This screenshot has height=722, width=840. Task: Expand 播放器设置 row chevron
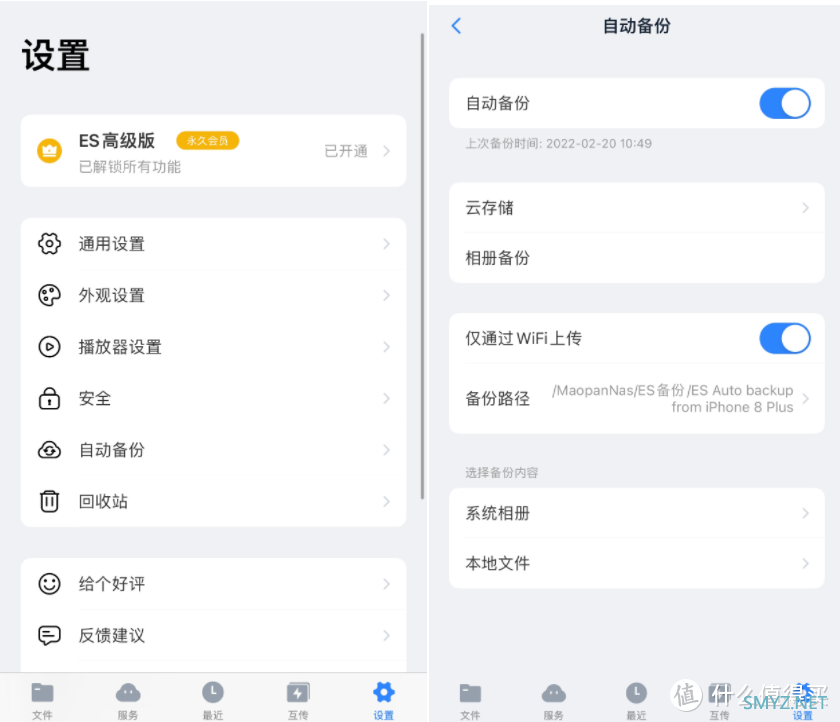tap(387, 347)
